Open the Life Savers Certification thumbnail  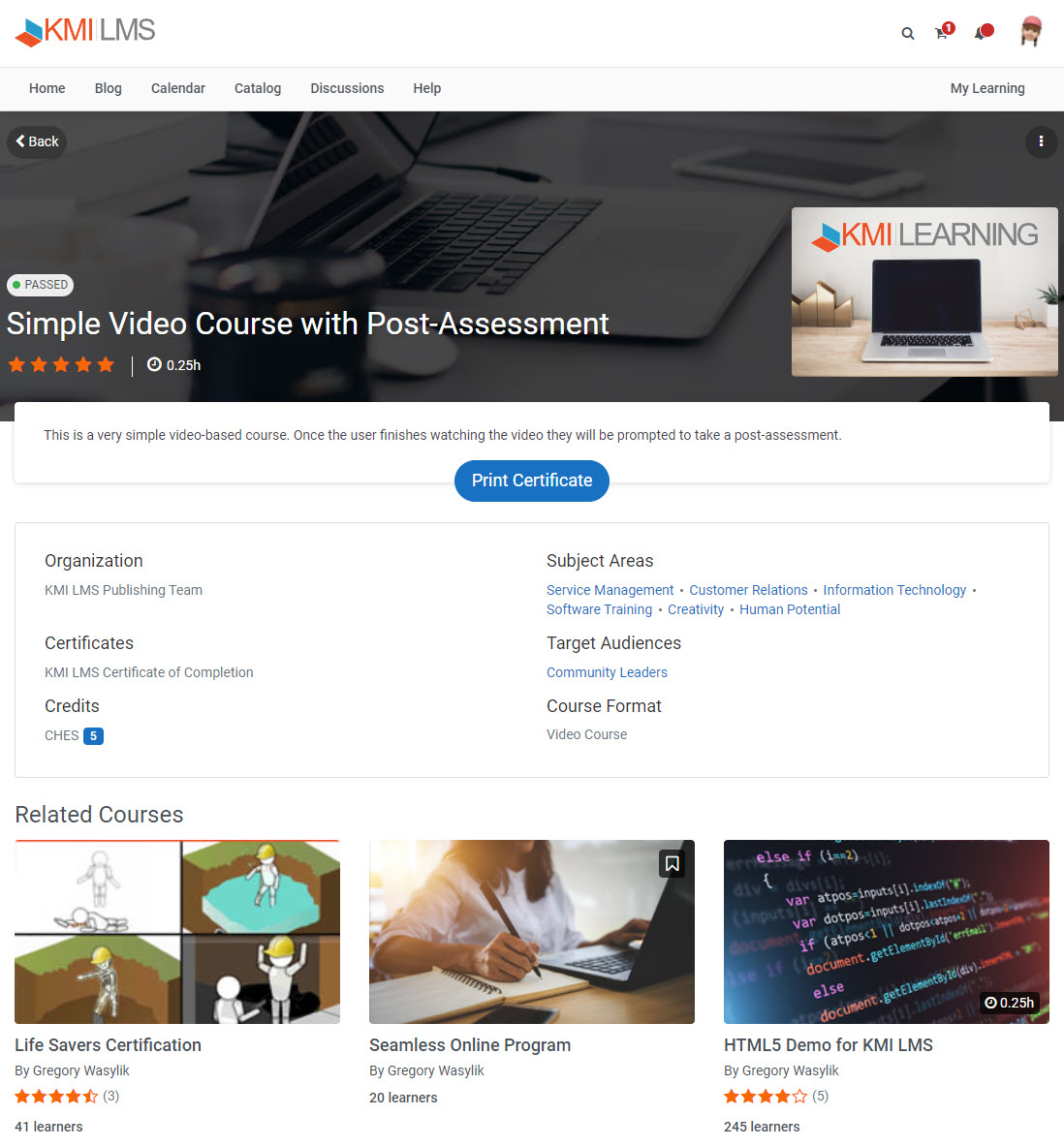coord(177,932)
